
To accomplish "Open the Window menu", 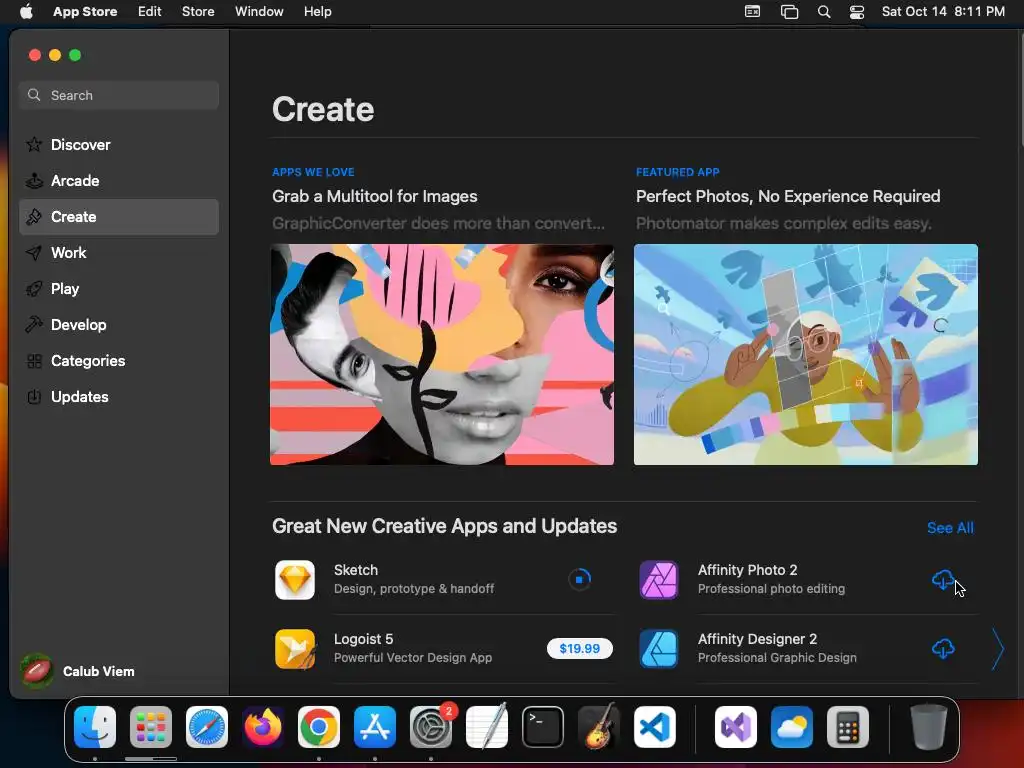I will (259, 12).
